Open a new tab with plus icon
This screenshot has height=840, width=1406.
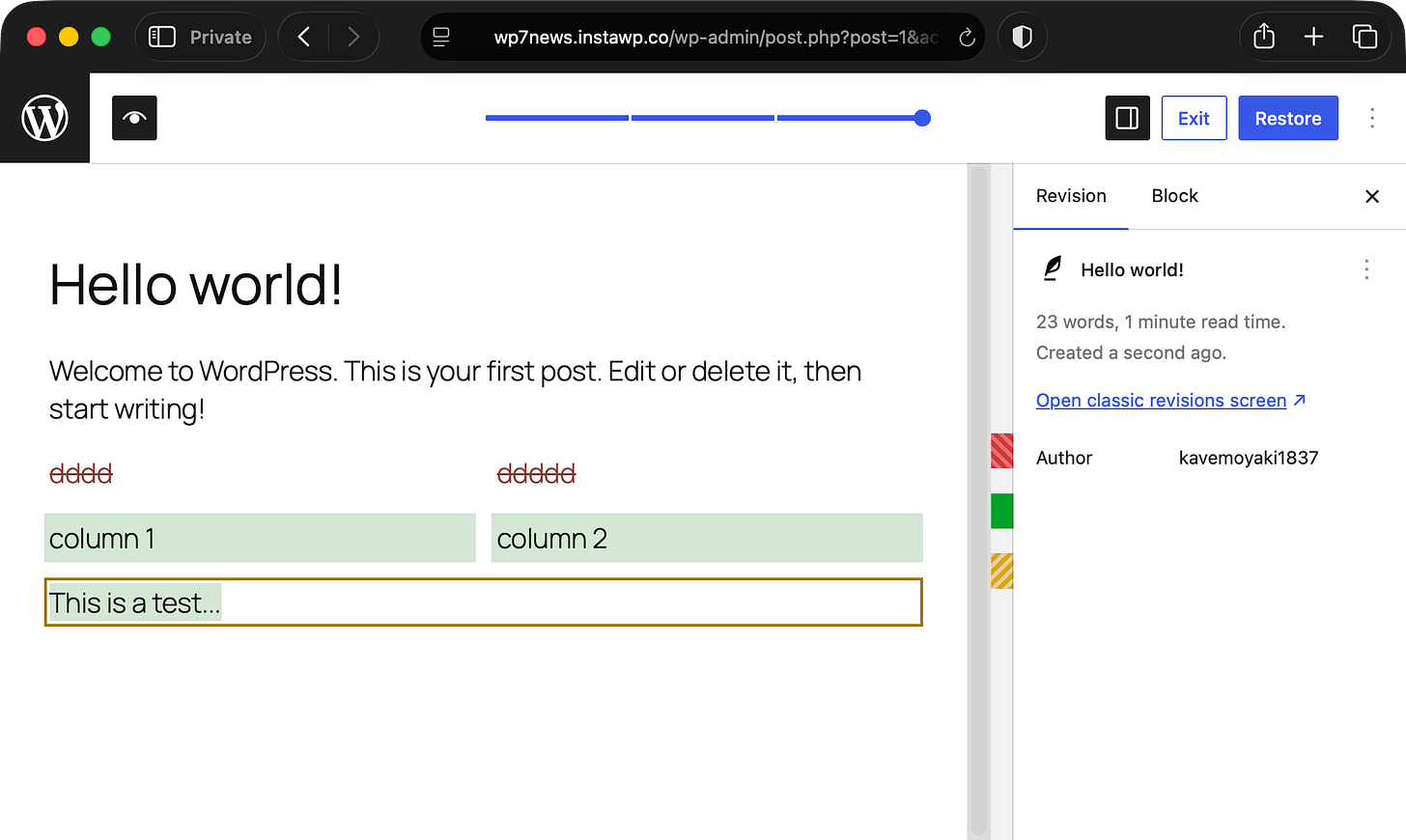[x=1313, y=37]
